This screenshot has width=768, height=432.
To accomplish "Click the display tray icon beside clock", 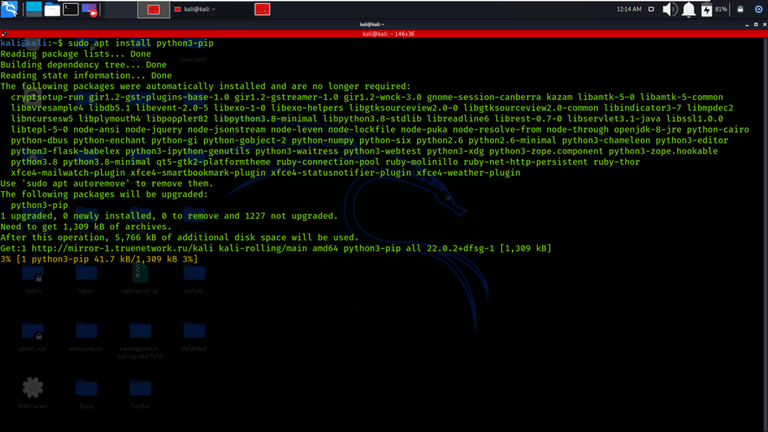I will [x=651, y=9].
